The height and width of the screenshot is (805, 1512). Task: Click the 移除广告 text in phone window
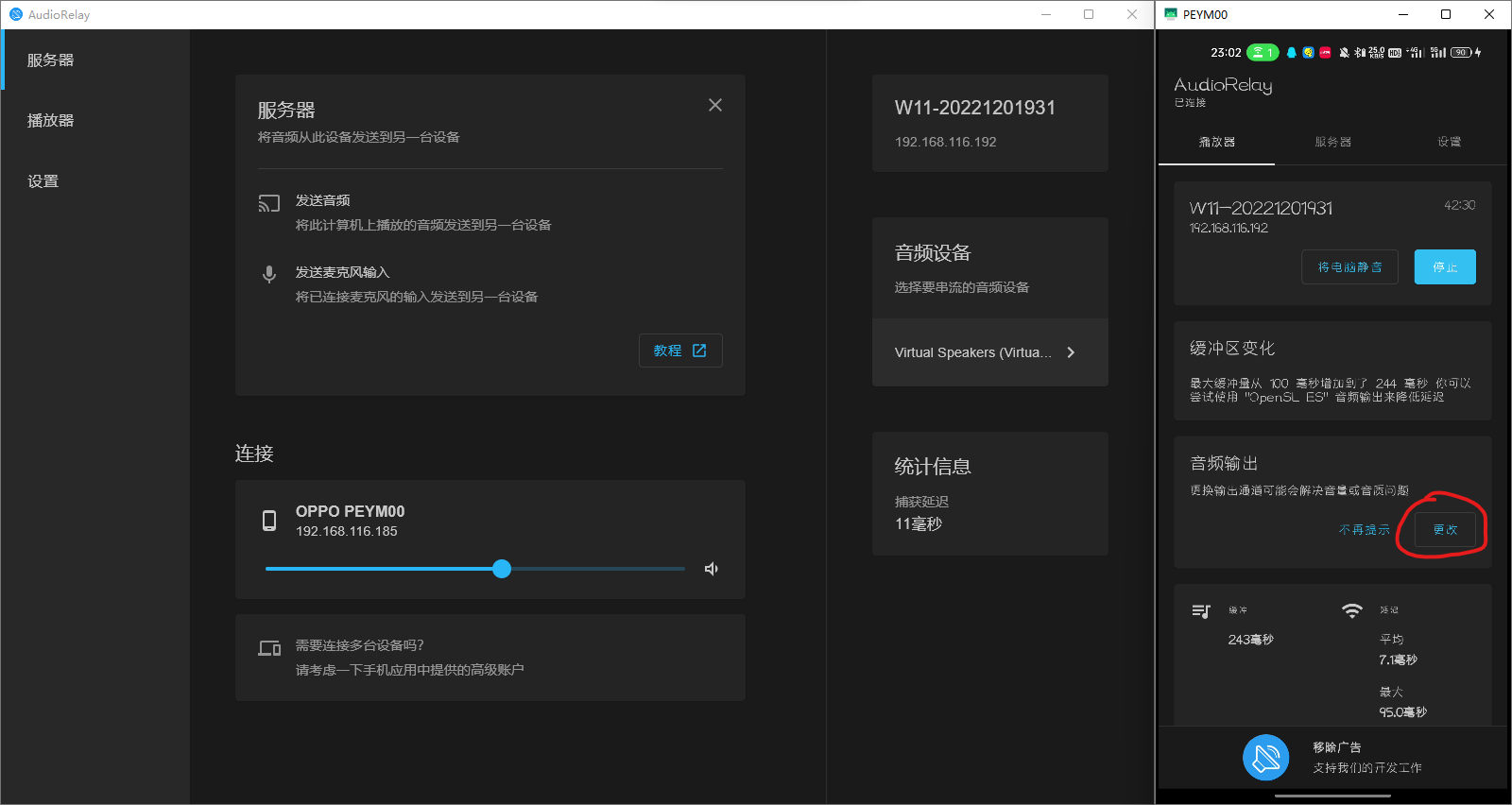[1337, 747]
